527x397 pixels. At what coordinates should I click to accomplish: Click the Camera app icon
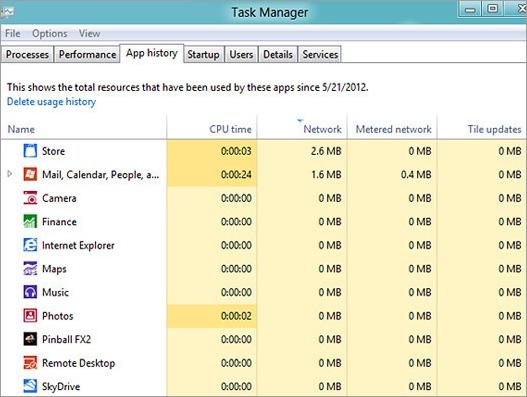30,198
